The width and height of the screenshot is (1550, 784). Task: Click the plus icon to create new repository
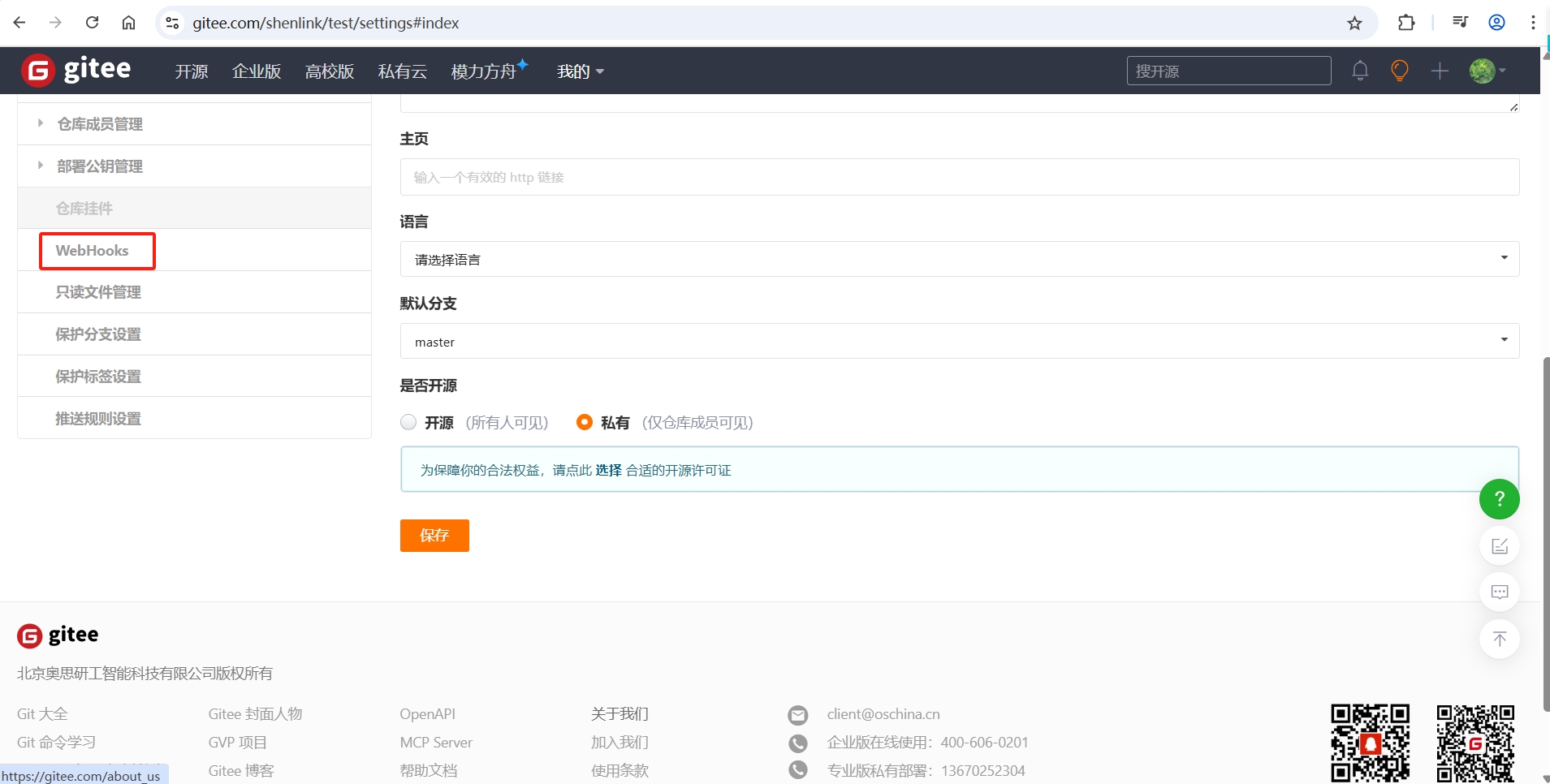pyautogui.click(x=1440, y=71)
